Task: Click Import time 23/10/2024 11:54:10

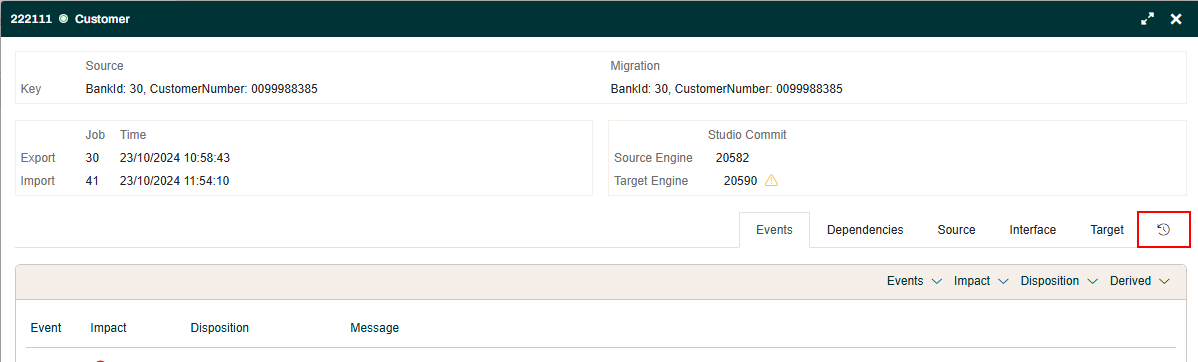Action: (175, 181)
